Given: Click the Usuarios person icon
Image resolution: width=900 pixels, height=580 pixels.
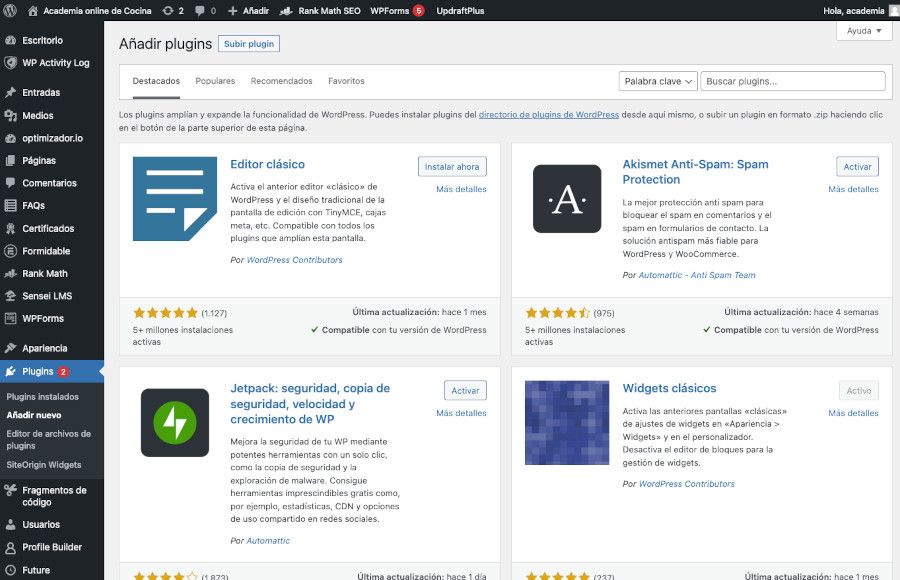Looking at the screenshot, I should pos(10,524).
